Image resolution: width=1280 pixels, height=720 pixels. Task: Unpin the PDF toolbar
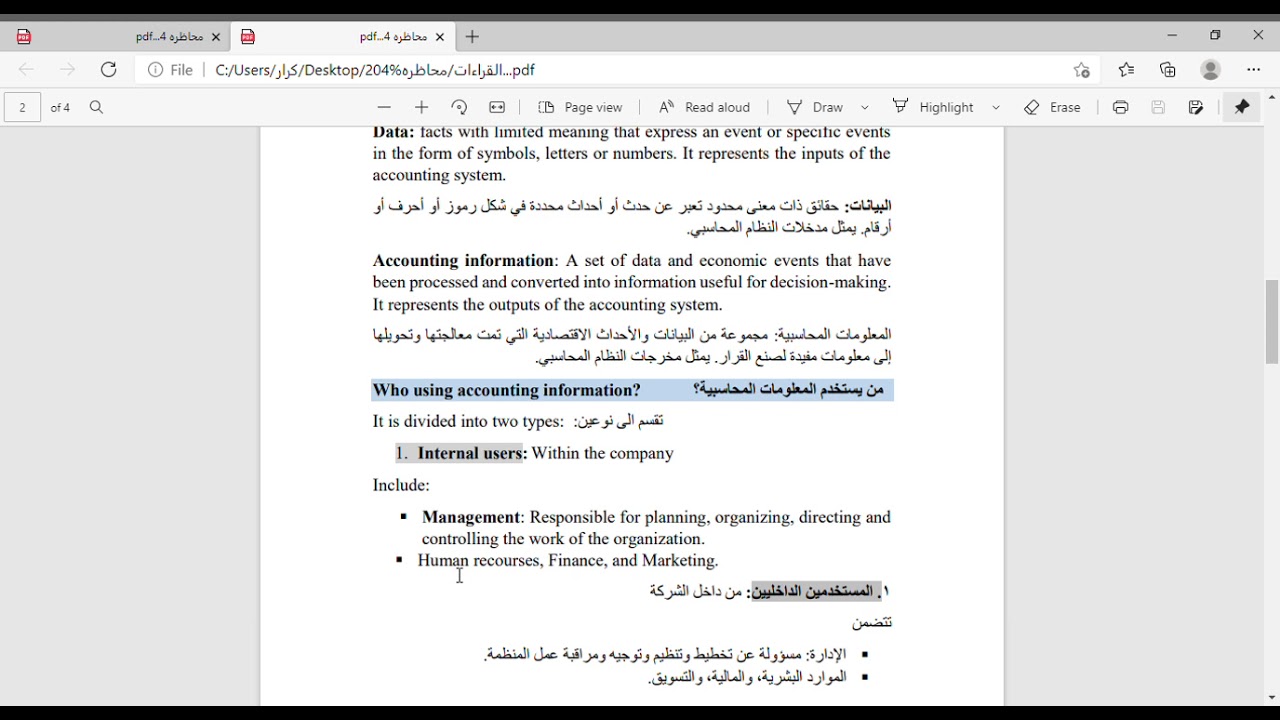tap(1242, 107)
